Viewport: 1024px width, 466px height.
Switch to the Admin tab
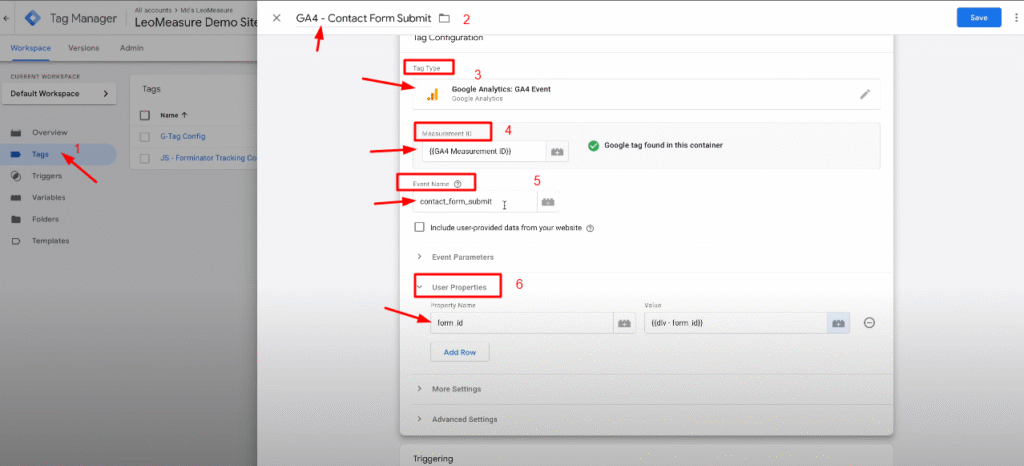click(132, 48)
